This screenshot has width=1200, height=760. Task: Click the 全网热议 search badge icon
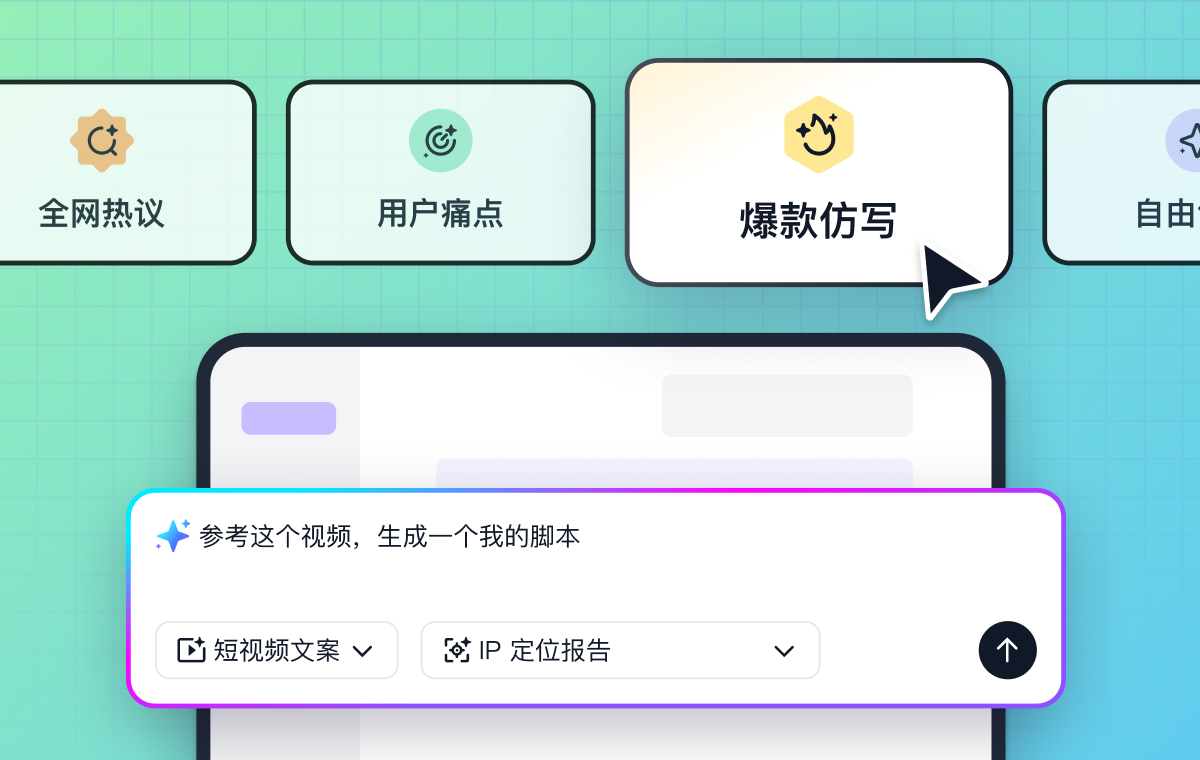point(102,141)
